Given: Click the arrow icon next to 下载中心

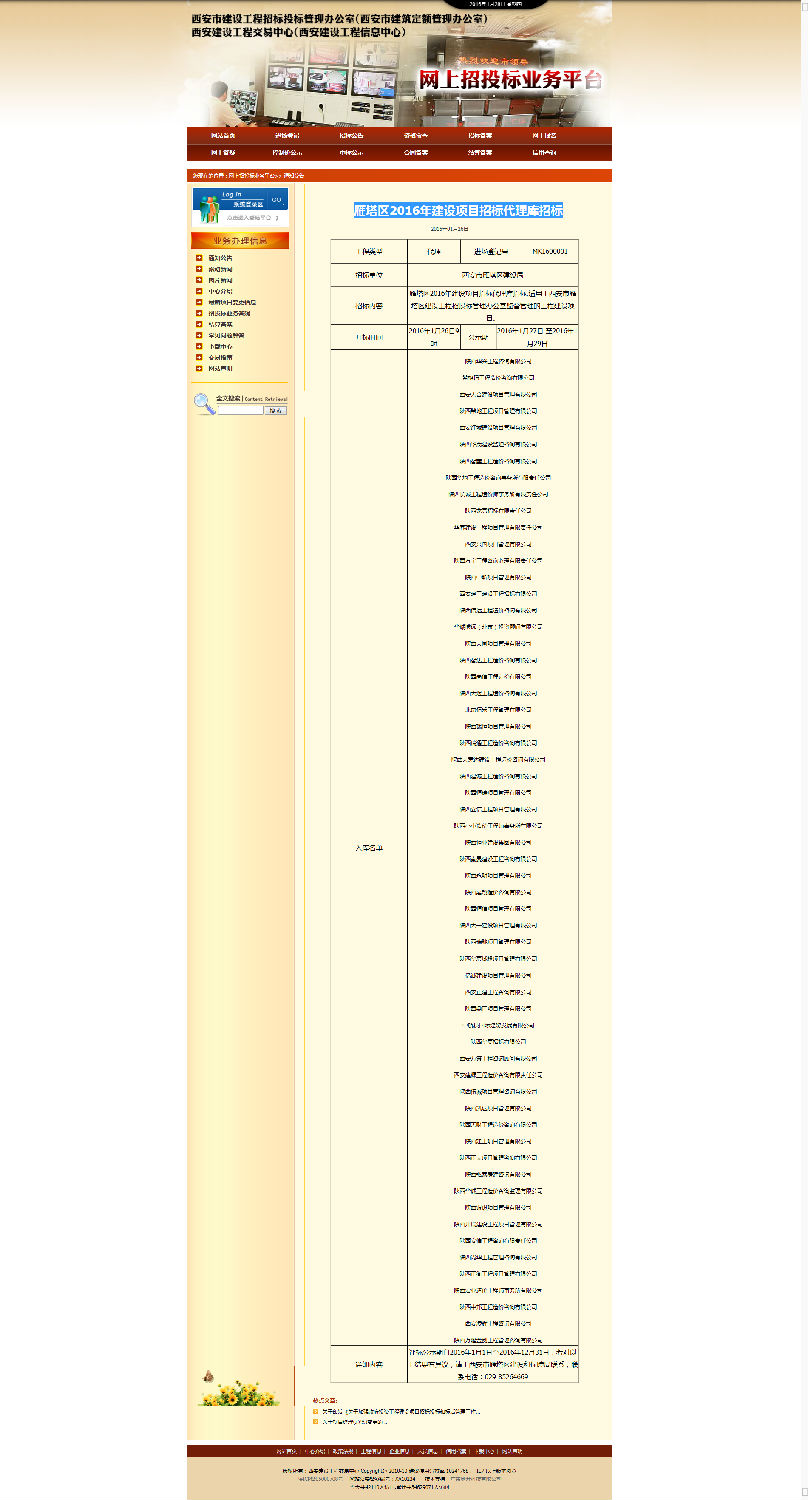Looking at the screenshot, I should coord(199,347).
